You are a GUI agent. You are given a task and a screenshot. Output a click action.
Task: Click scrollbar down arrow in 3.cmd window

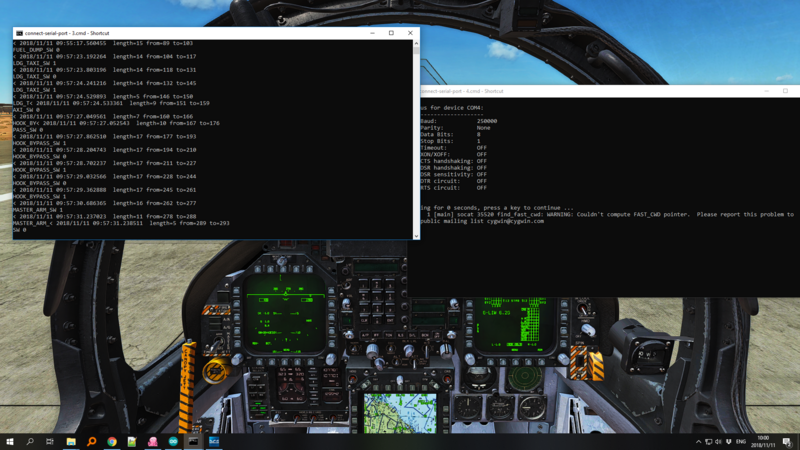point(416,236)
